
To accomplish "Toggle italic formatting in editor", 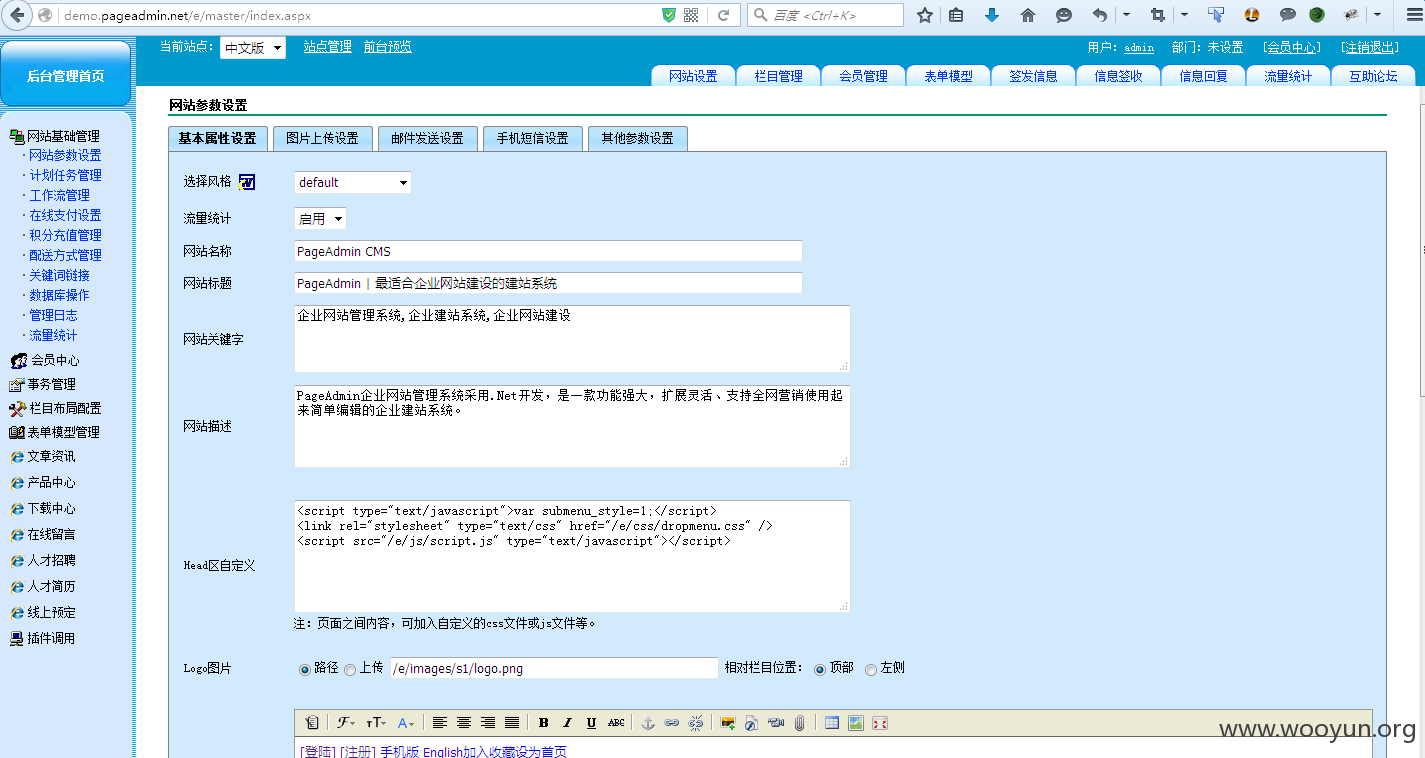I will pos(568,723).
